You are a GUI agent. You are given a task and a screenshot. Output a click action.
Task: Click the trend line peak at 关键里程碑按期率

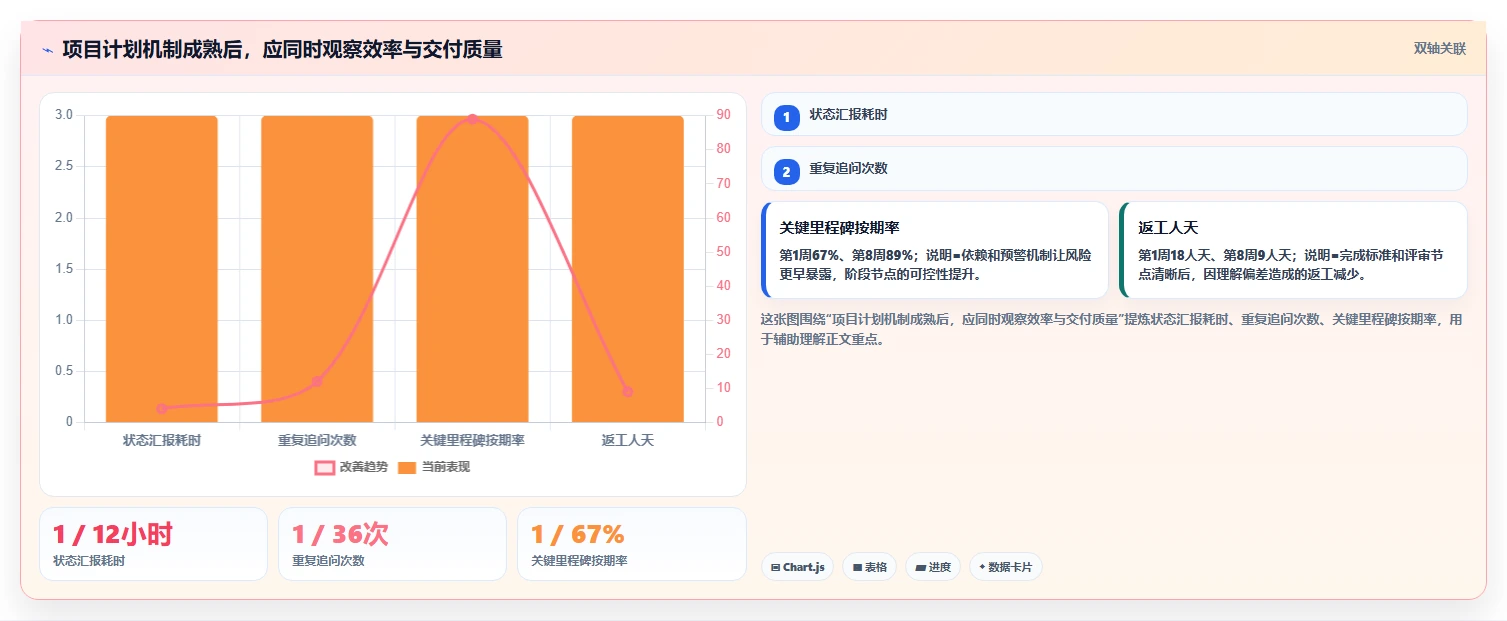click(x=472, y=119)
